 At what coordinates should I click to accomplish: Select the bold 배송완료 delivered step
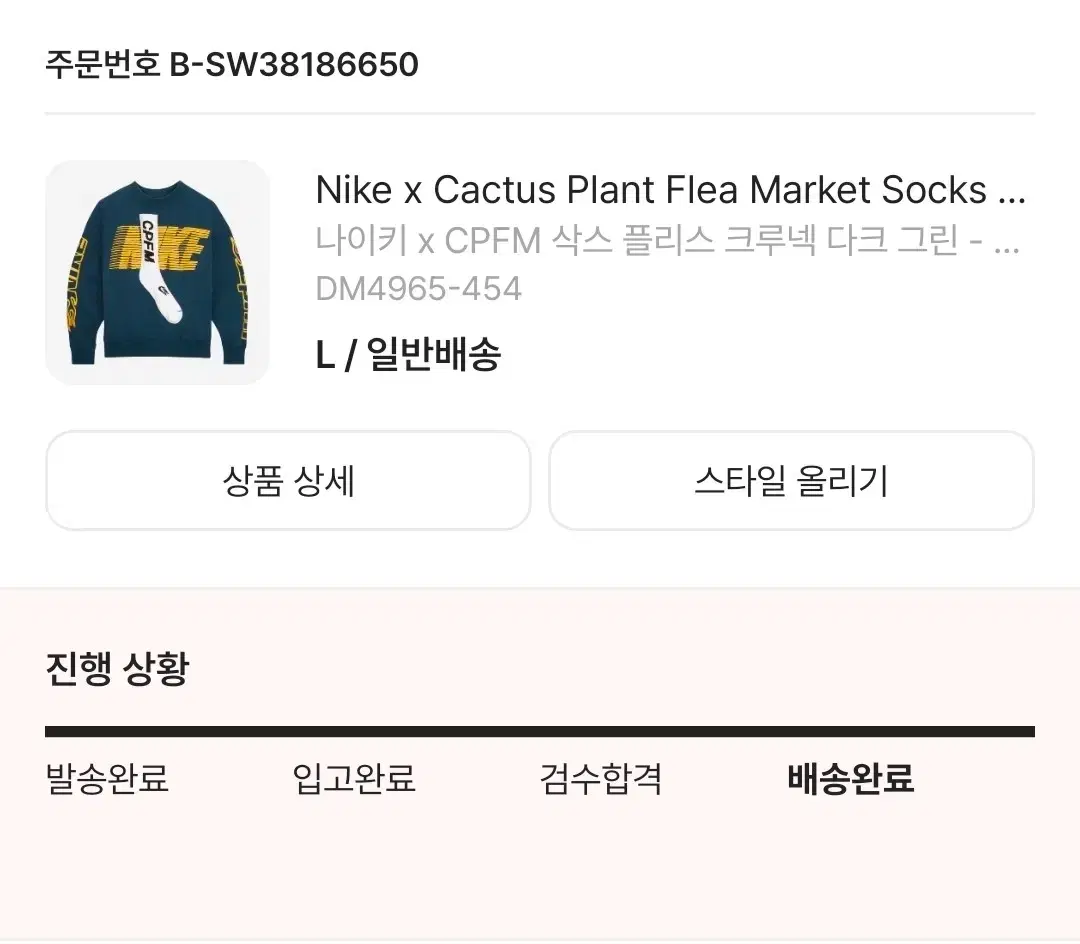[851, 778]
